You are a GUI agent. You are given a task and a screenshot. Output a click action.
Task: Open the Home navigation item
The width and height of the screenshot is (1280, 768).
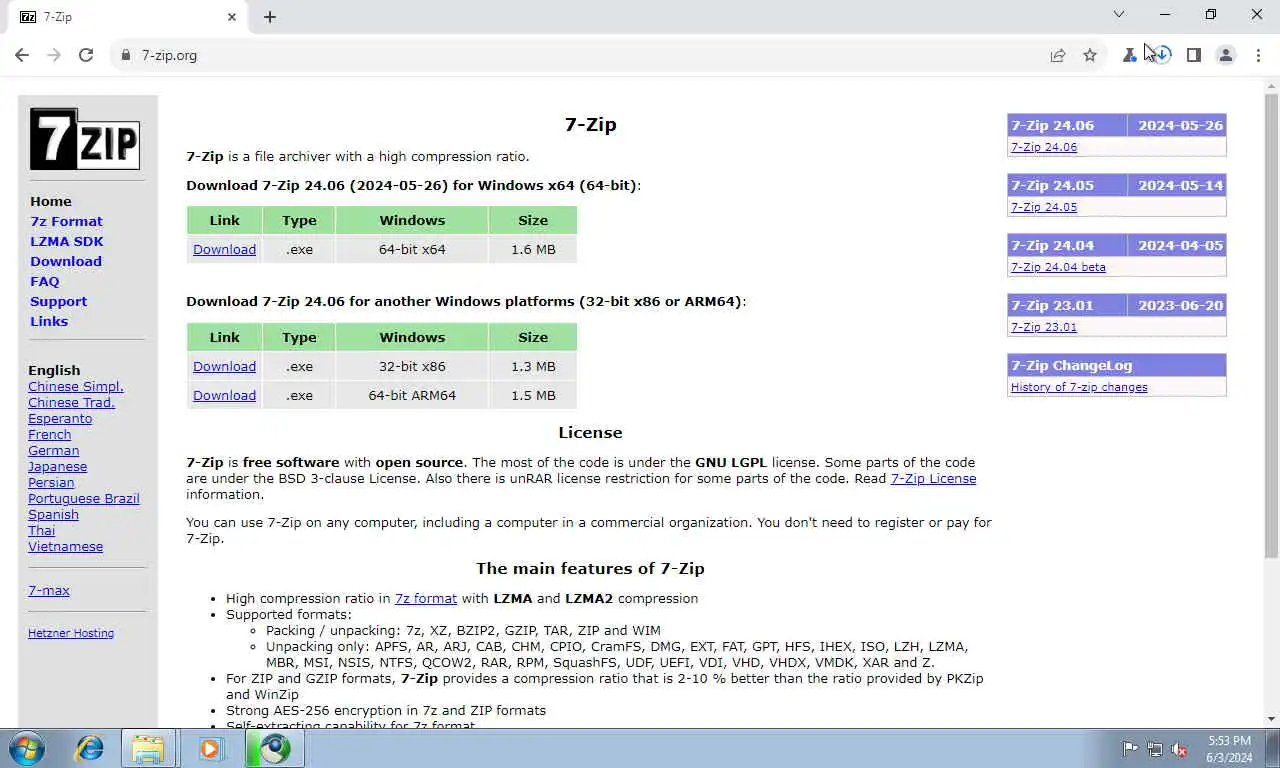pyautogui.click(x=51, y=201)
